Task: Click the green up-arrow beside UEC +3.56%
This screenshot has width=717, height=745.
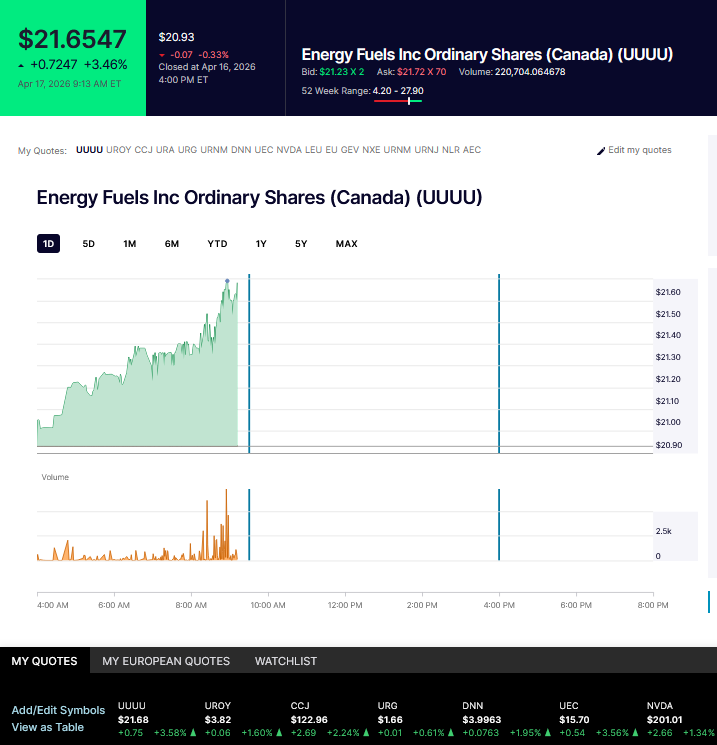Action: pyautogui.click(x=635, y=733)
